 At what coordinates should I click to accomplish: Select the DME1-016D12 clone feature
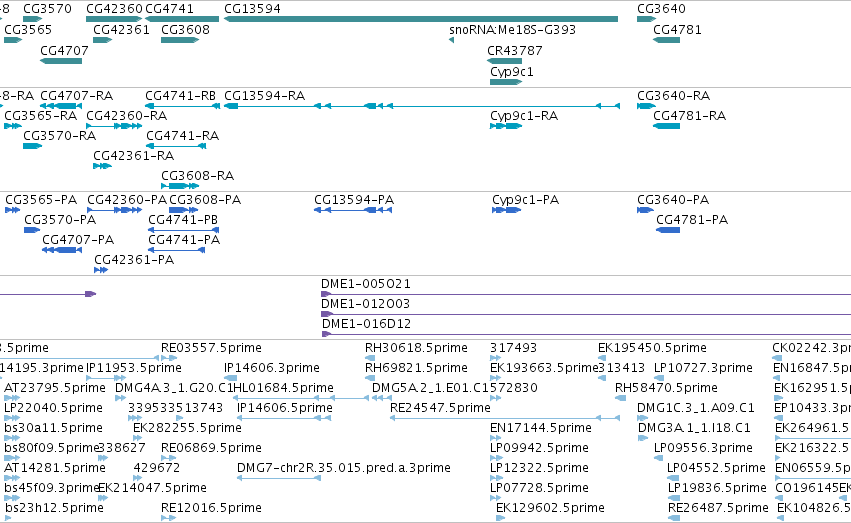coord(586,334)
